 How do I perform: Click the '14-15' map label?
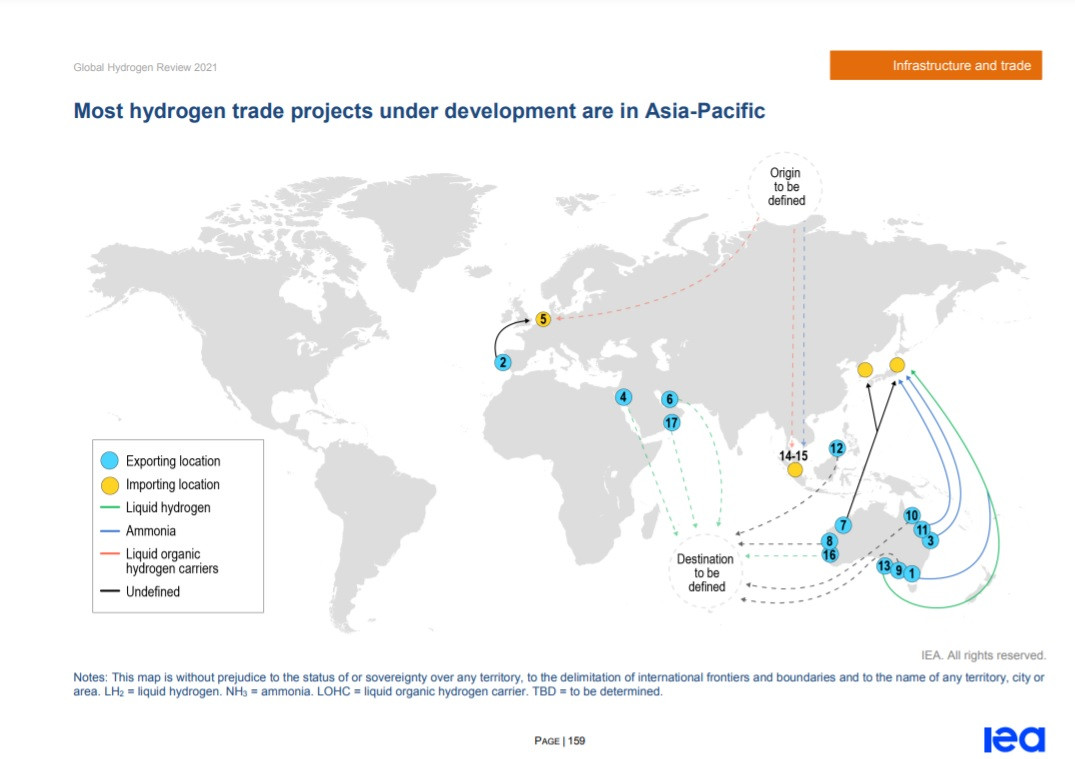(x=793, y=456)
